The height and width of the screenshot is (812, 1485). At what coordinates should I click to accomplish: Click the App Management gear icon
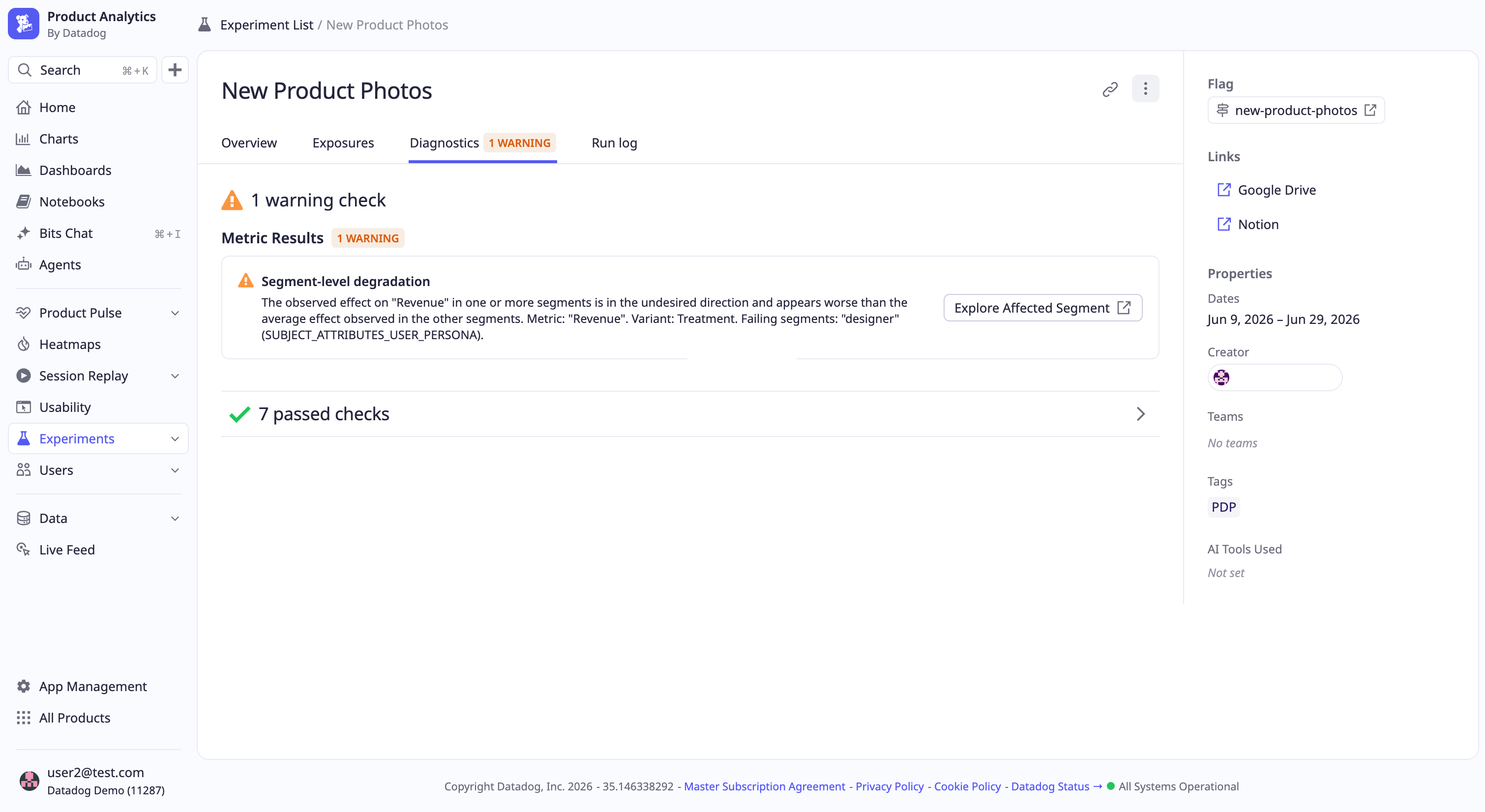tap(24, 686)
